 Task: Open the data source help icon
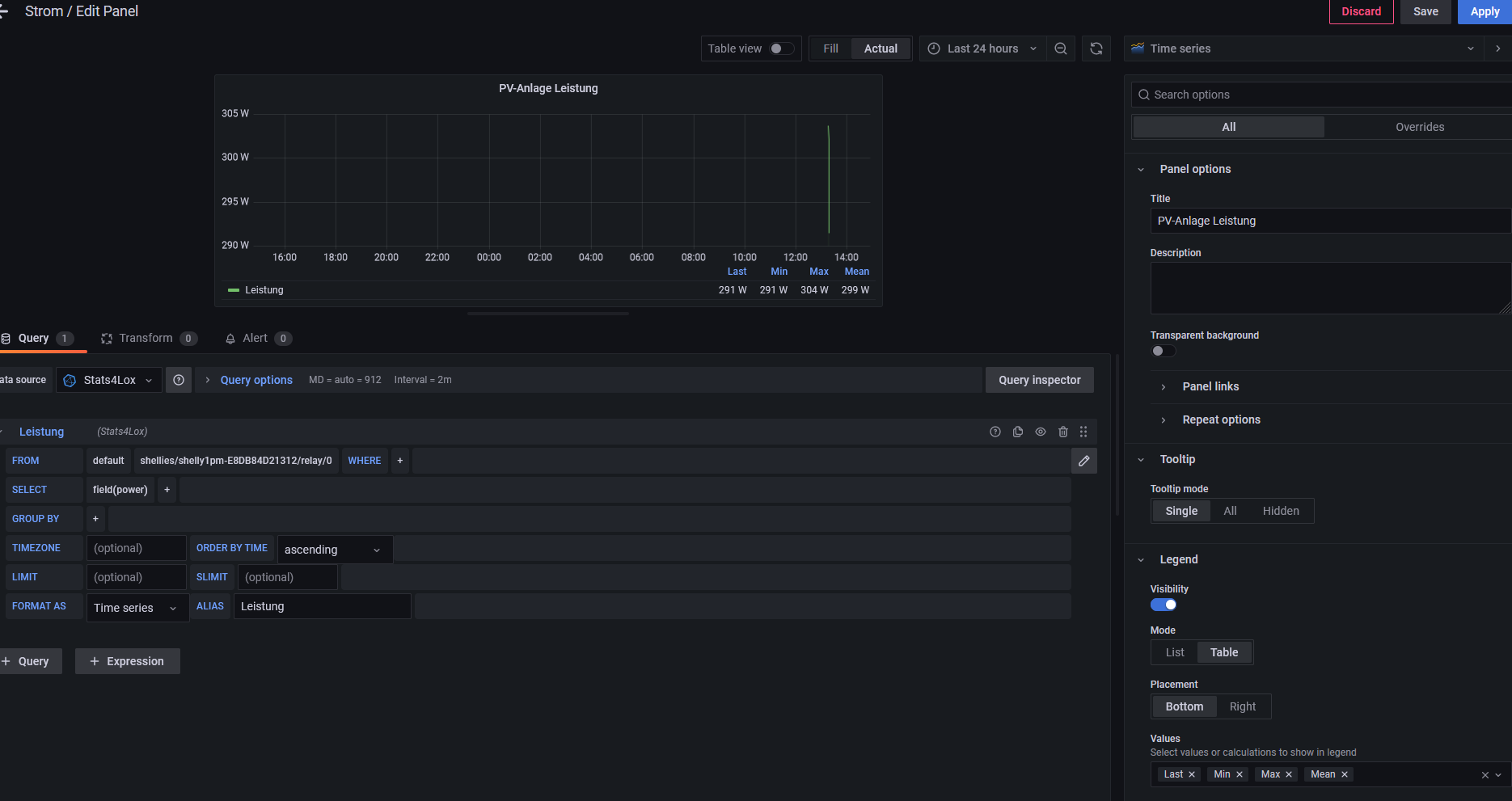(x=179, y=380)
